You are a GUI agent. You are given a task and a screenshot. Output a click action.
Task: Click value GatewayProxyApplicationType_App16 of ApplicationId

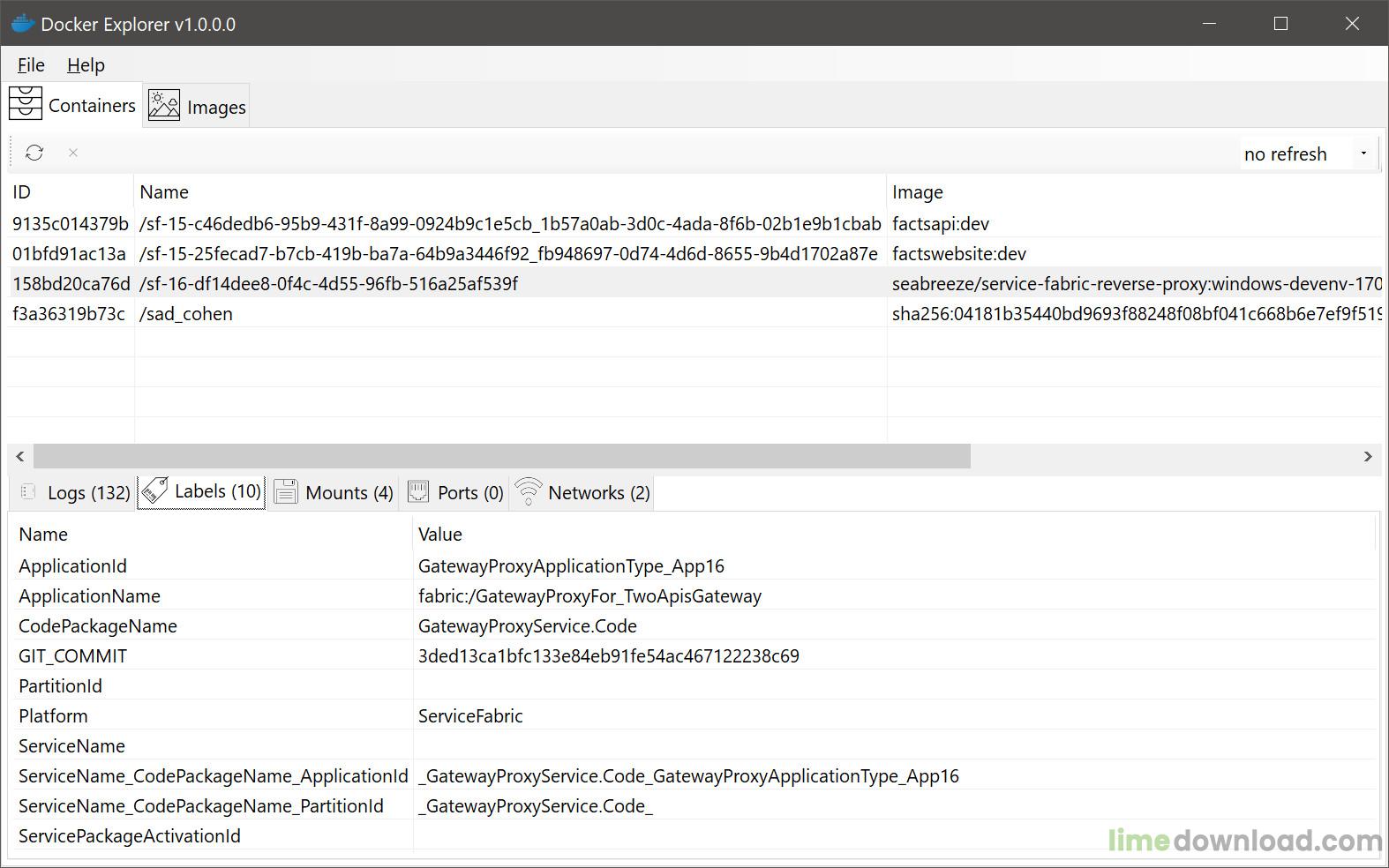tap(571, 565)
